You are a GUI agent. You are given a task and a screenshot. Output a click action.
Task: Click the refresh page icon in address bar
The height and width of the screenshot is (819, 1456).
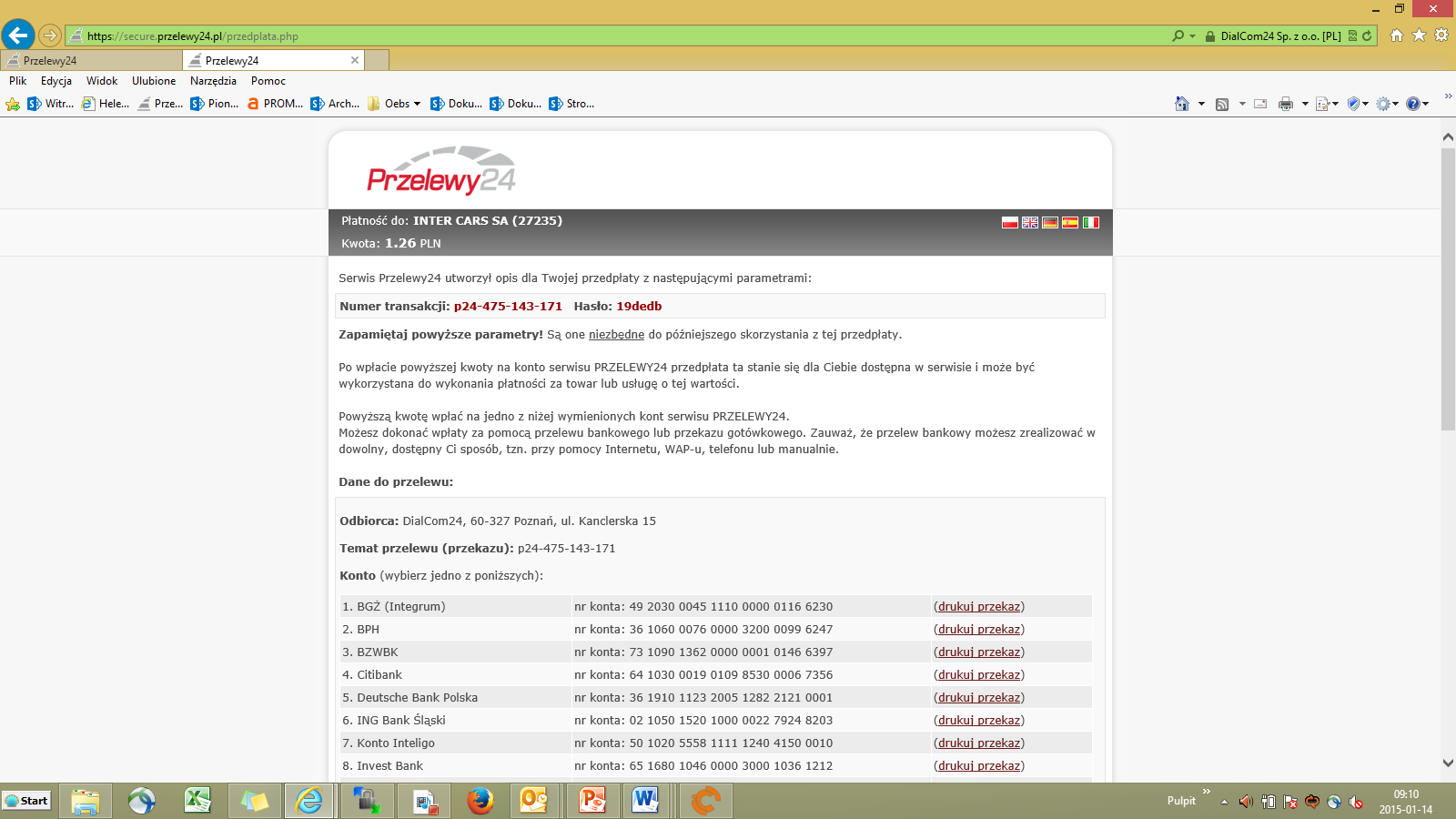pos(1367,36)
